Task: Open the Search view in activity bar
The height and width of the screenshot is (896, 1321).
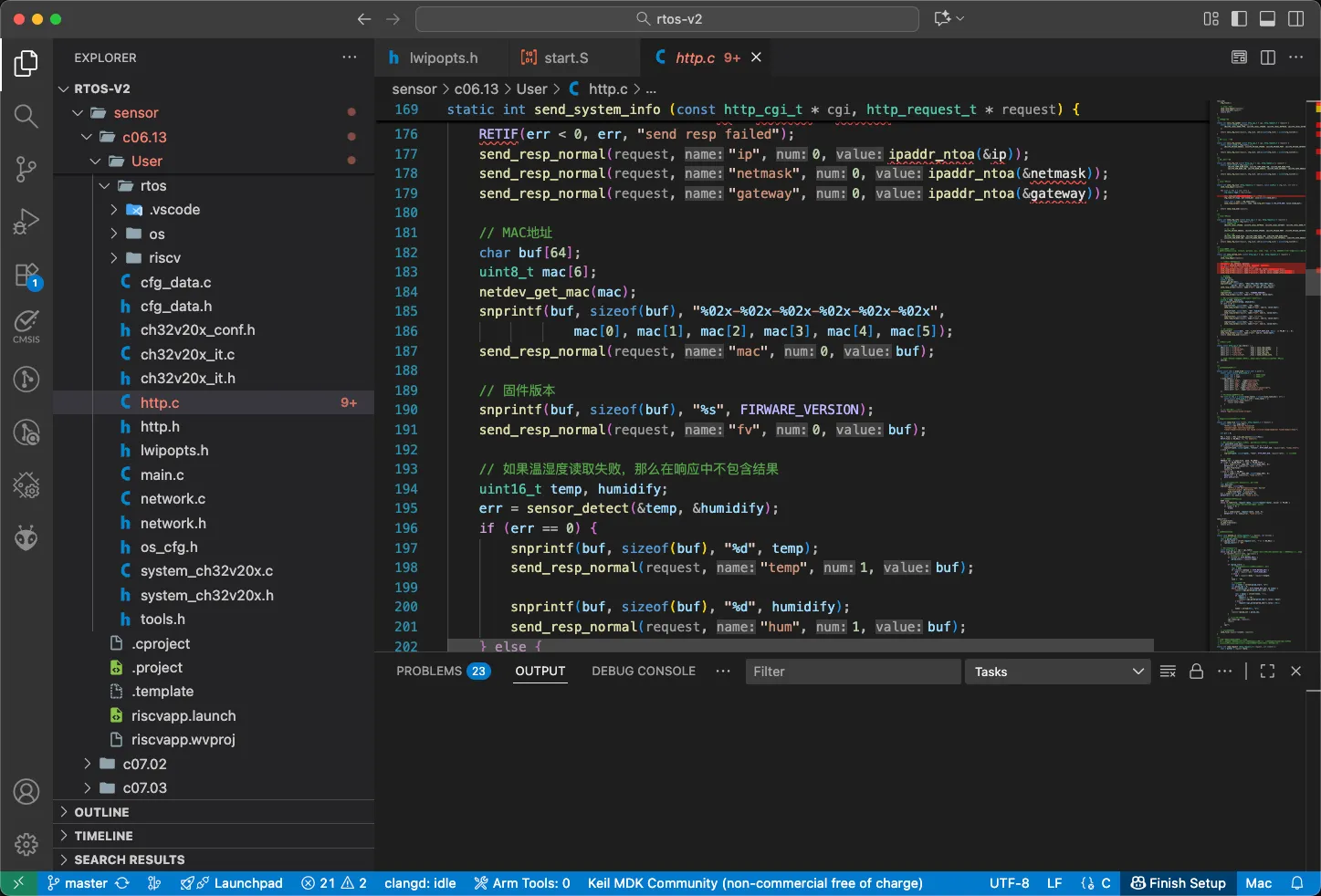Action: 26,116
